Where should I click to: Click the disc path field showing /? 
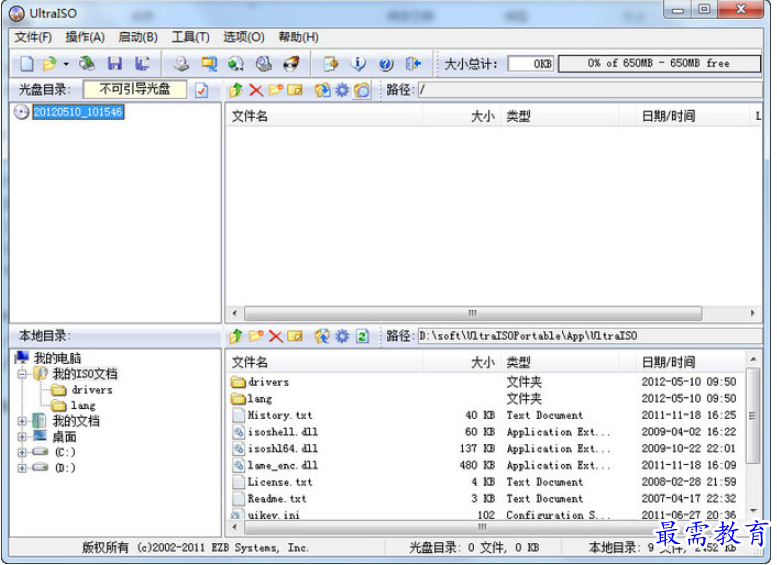(590, 90)
